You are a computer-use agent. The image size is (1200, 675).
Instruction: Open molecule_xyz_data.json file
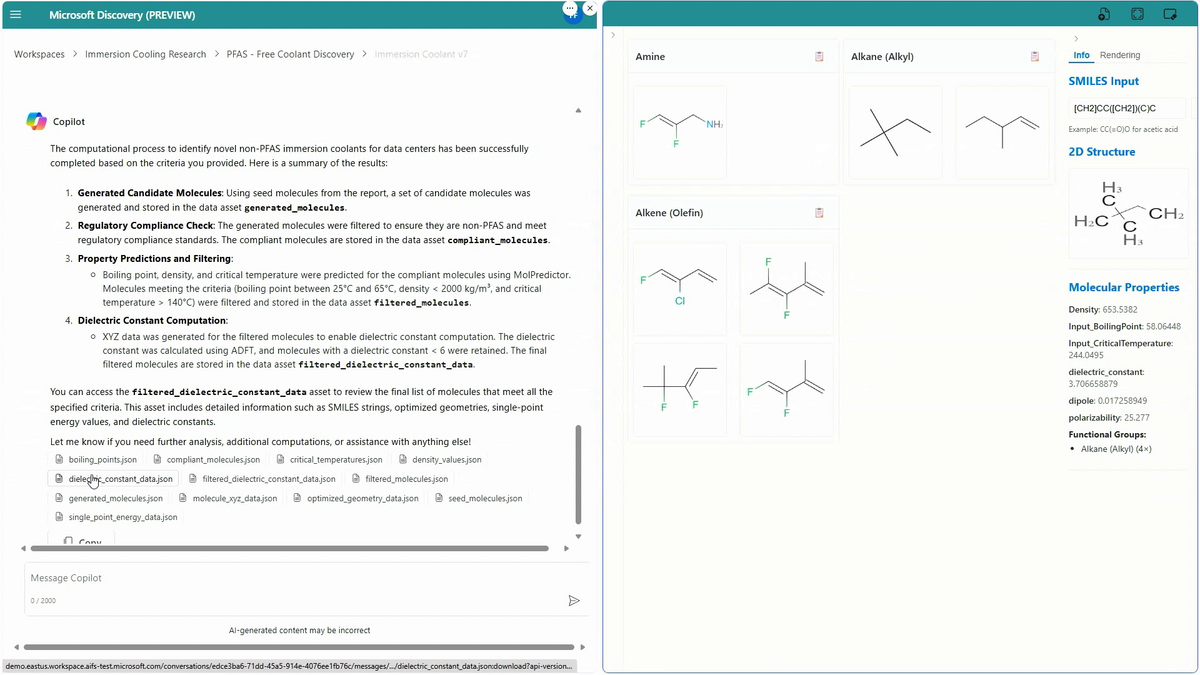coord(228,498)
